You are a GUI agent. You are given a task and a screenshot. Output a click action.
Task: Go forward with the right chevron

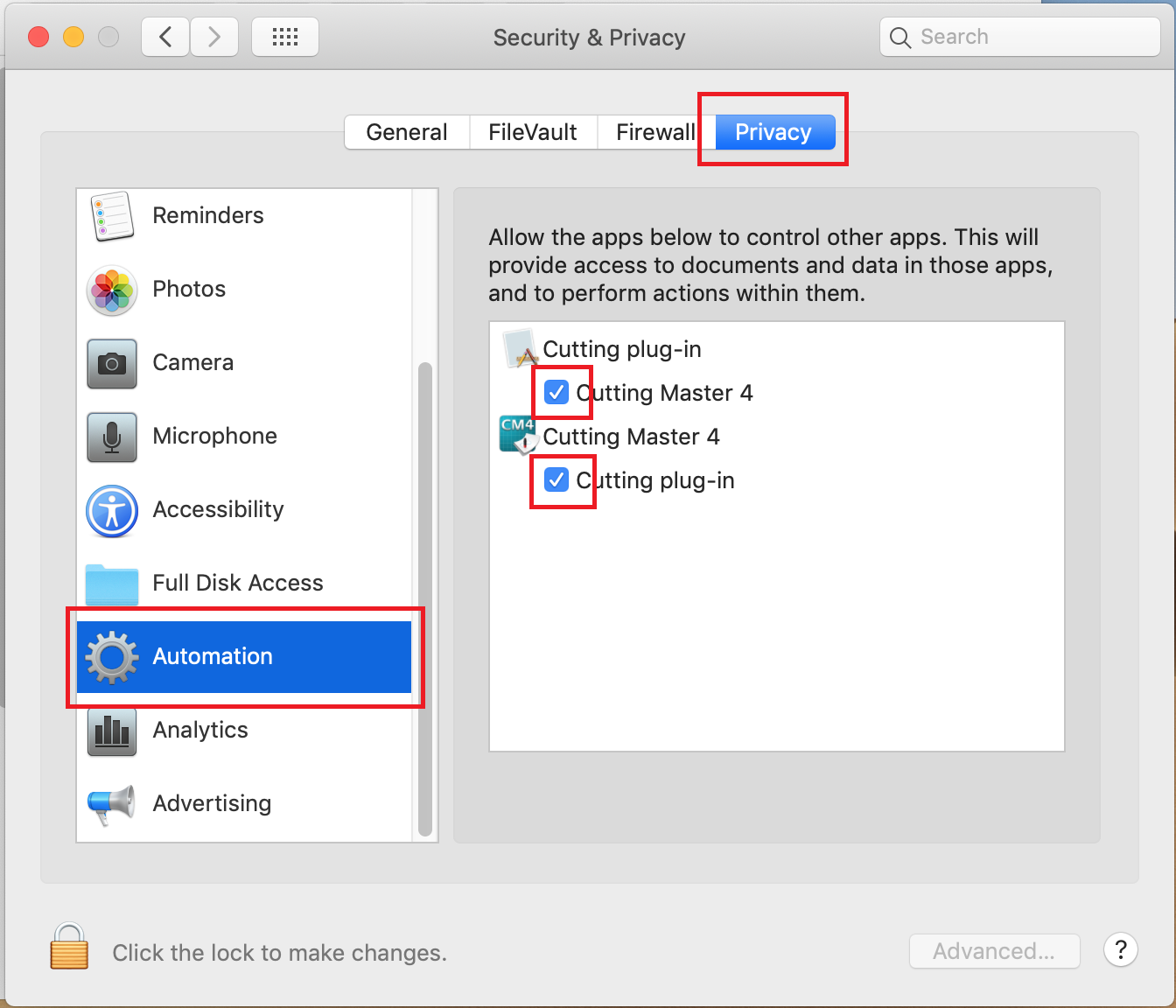tap(214, 37)
